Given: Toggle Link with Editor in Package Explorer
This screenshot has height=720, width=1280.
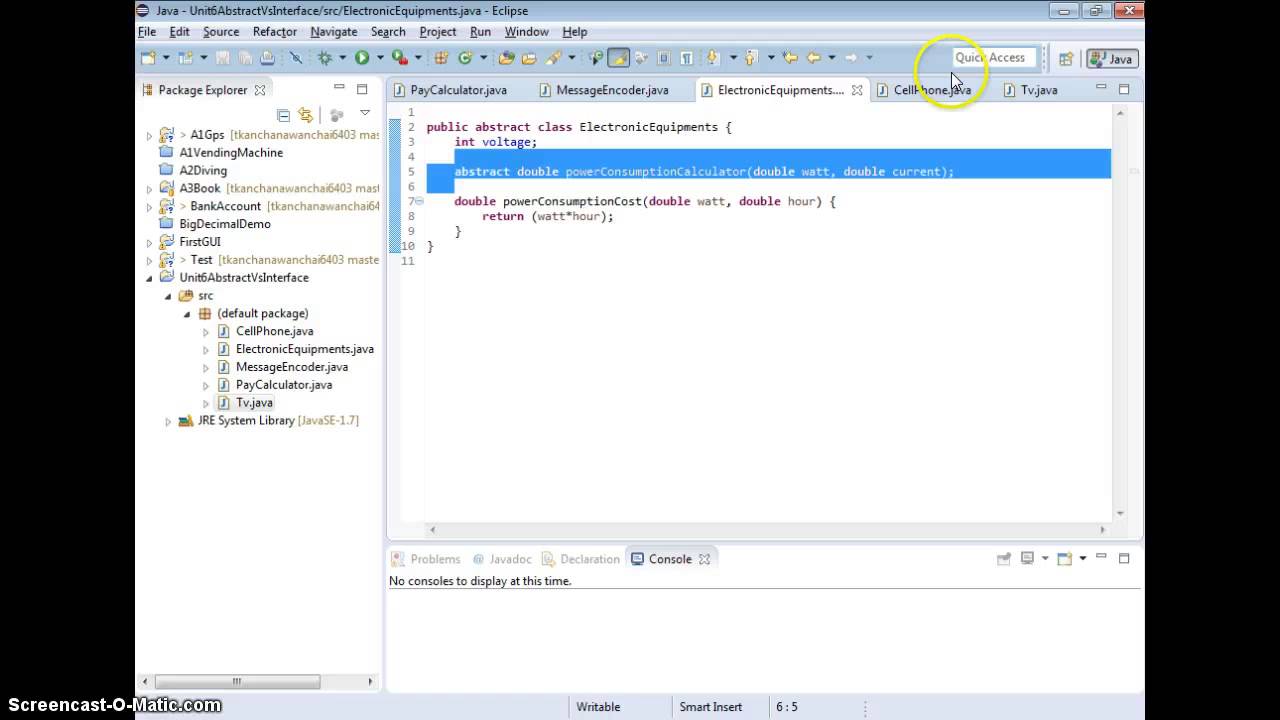Looking at the screenshot, I should [x=306, y=115].
